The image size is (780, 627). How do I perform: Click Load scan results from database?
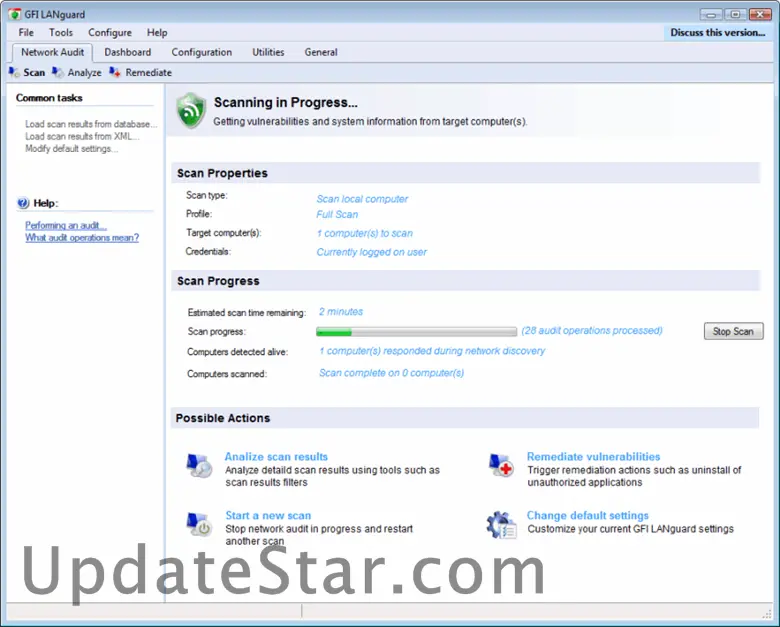coord(91,124)
